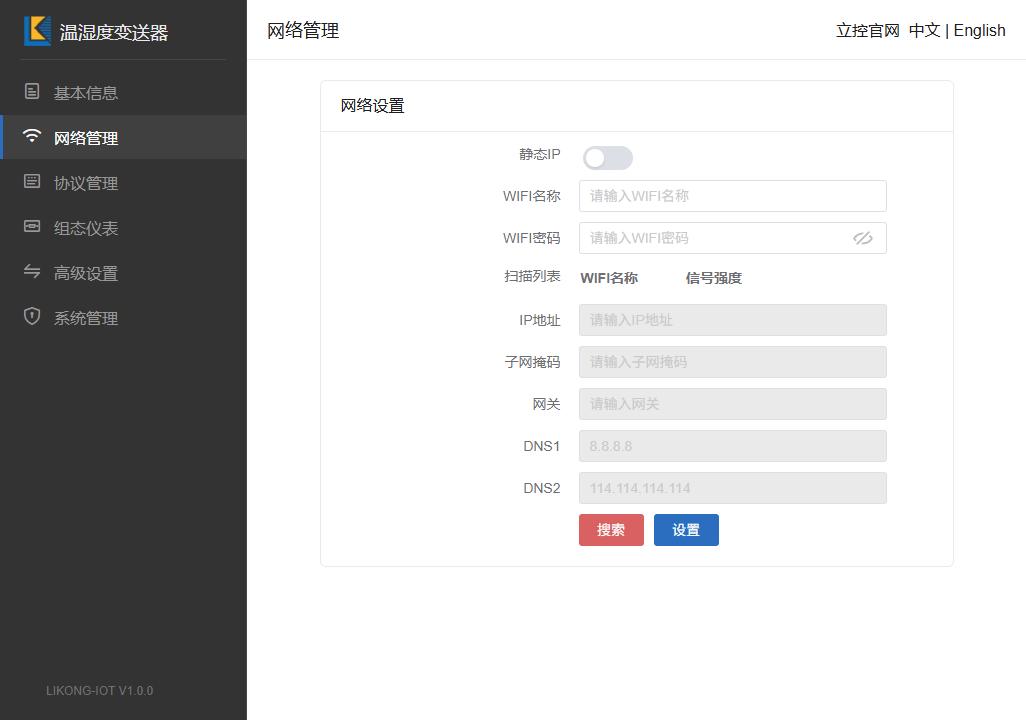Click the LIKONG-IOT V1.0.0 version text
The height and width of the screenshot is (720, 1026).
click(99, 691)
